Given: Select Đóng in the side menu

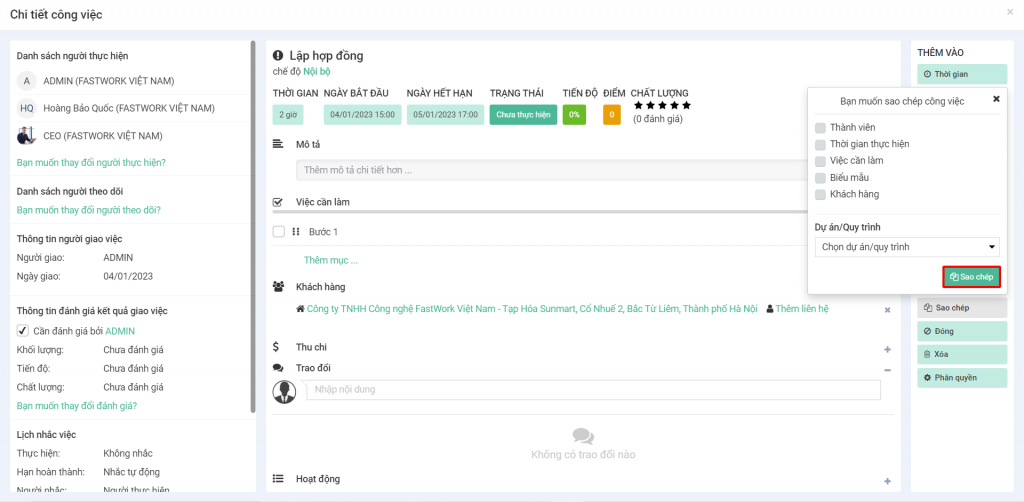Looking at the screenshot, I should coord(961,330).
